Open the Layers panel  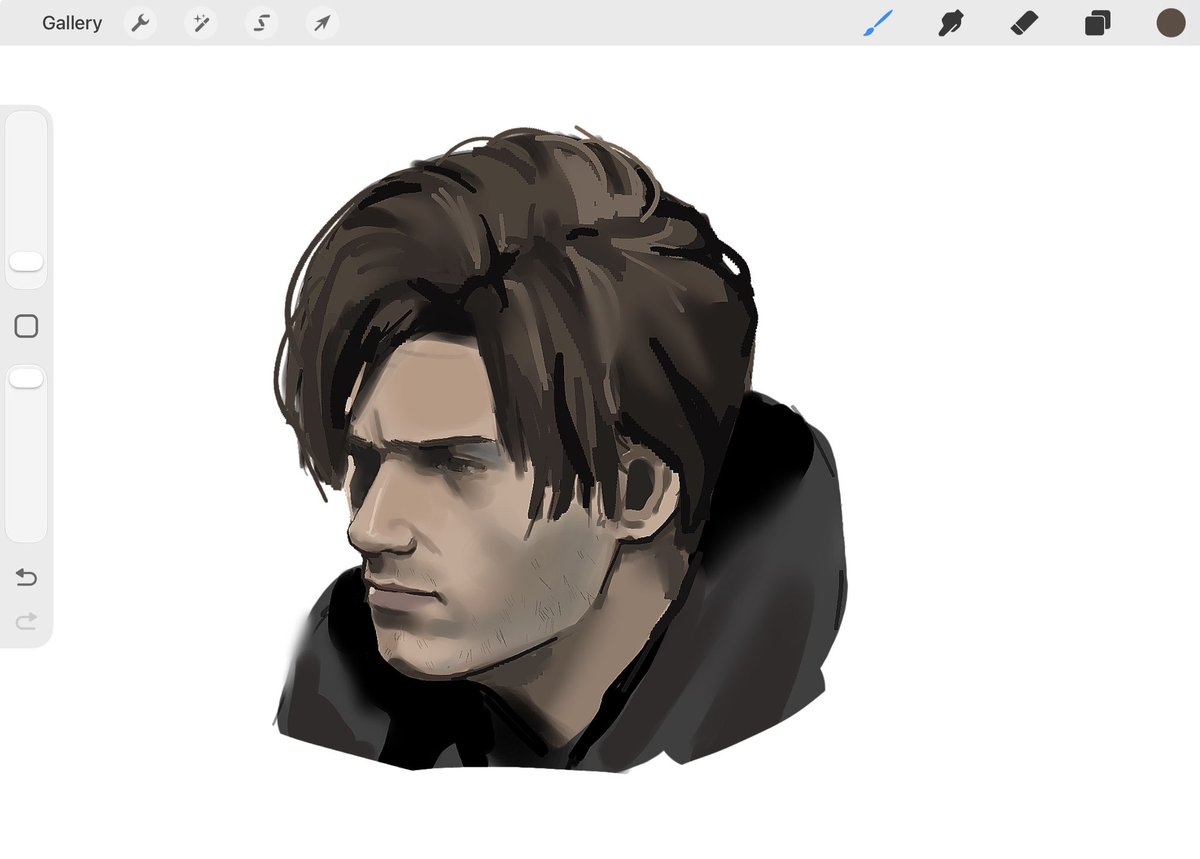point(1097,23)
